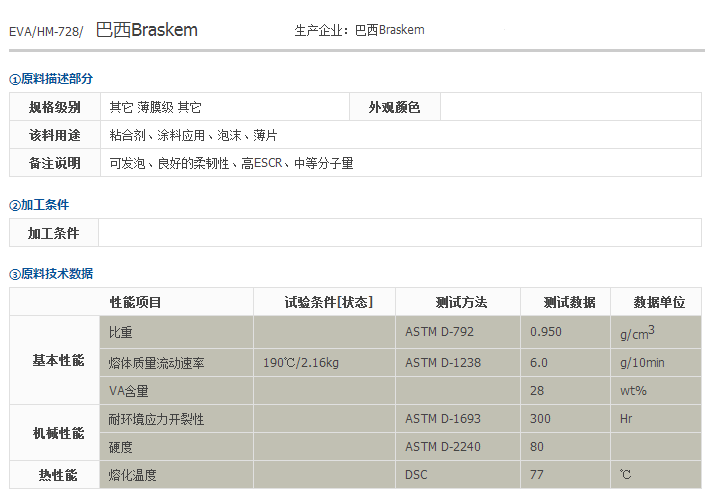Click the 测试数据 column header

(566, 302)
